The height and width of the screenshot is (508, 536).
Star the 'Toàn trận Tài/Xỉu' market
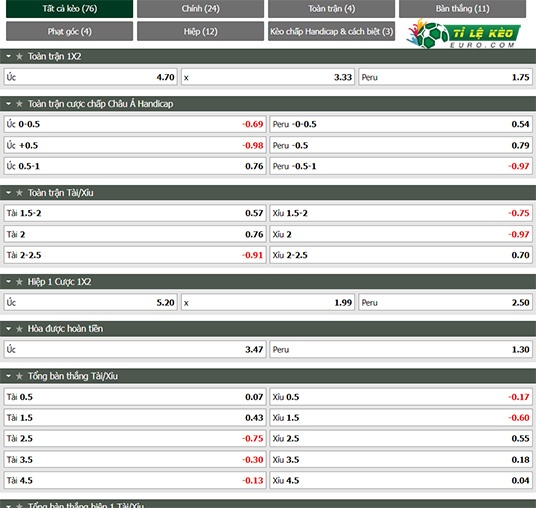(19, 193)
